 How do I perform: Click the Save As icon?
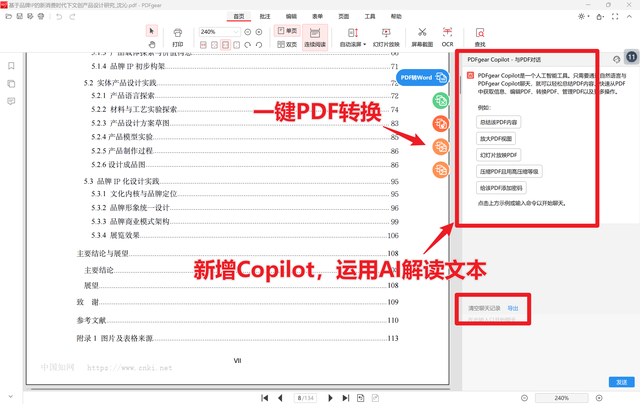pos(30,16)
